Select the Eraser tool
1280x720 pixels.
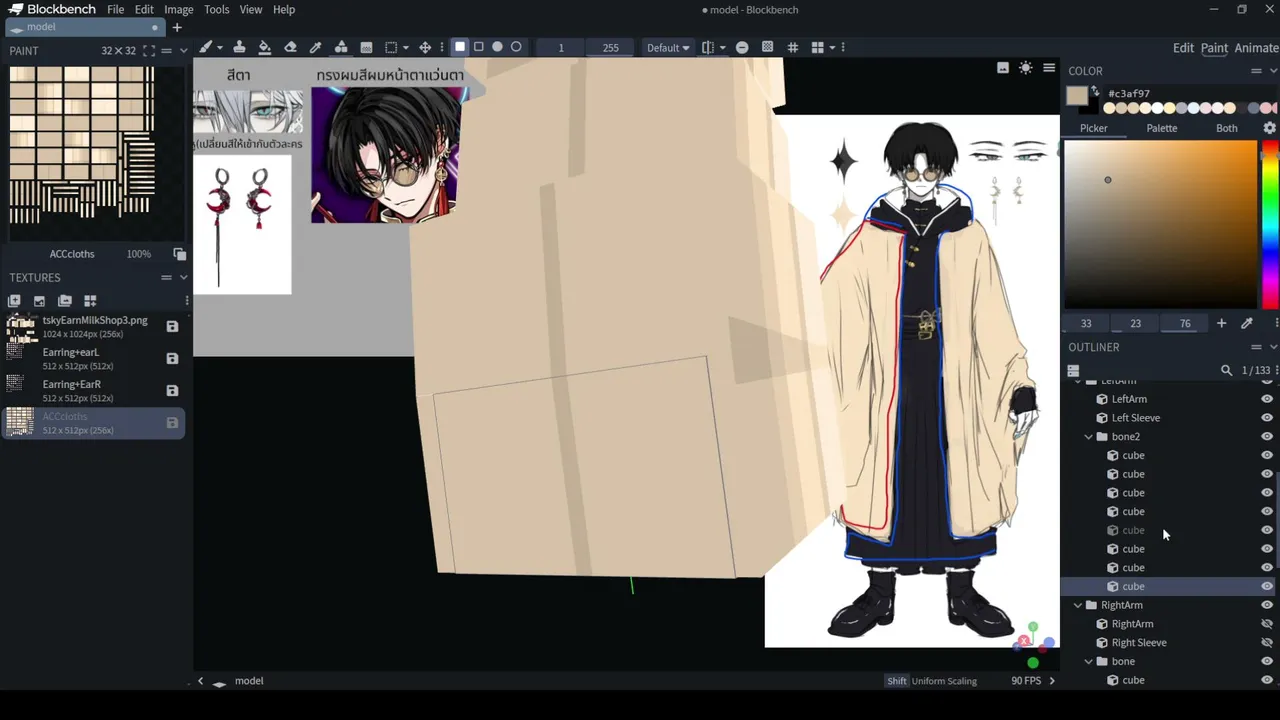tap(290, 47)
